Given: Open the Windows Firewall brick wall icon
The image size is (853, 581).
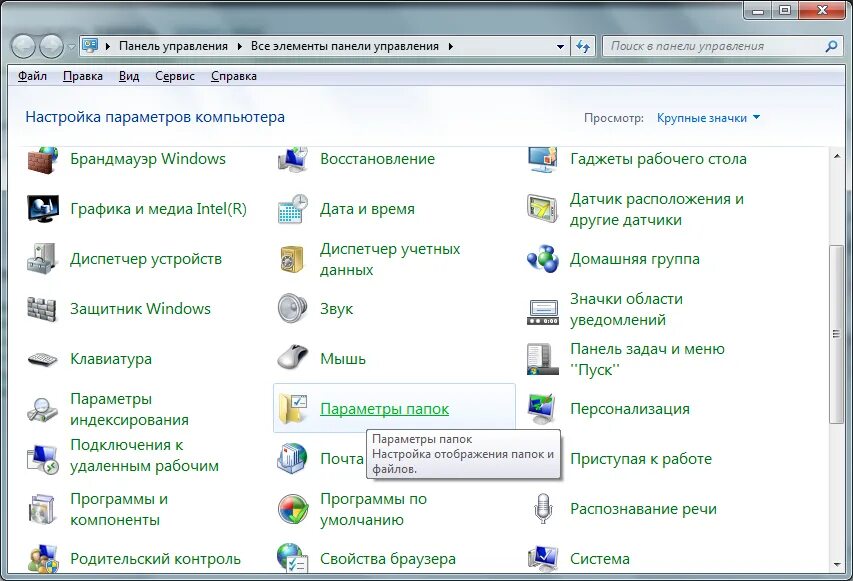Looking at the screenshot, I should click(42, 160).
